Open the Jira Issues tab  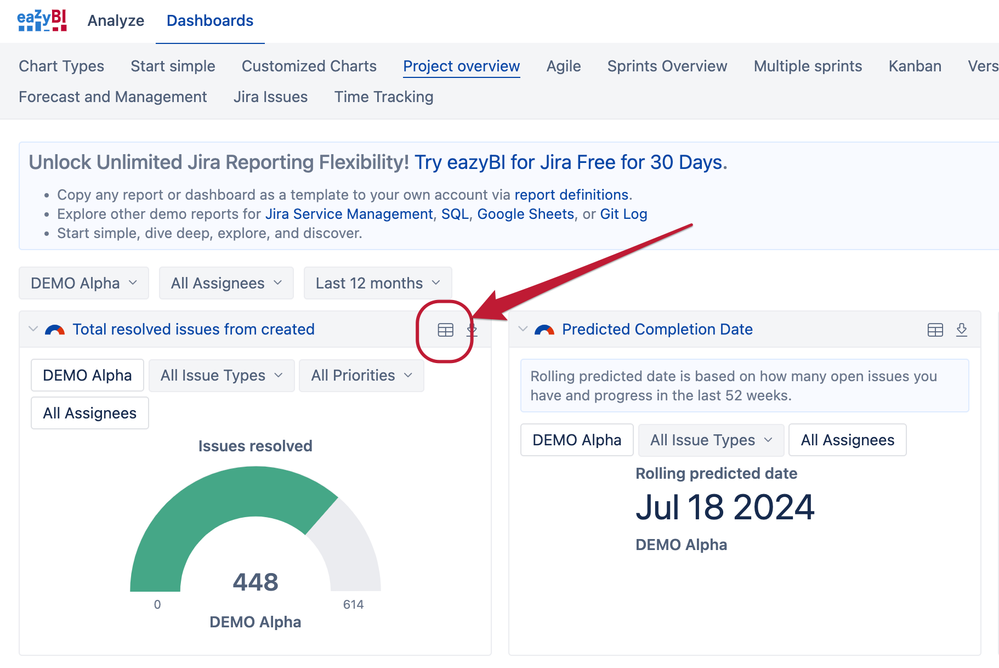point(270,97)
